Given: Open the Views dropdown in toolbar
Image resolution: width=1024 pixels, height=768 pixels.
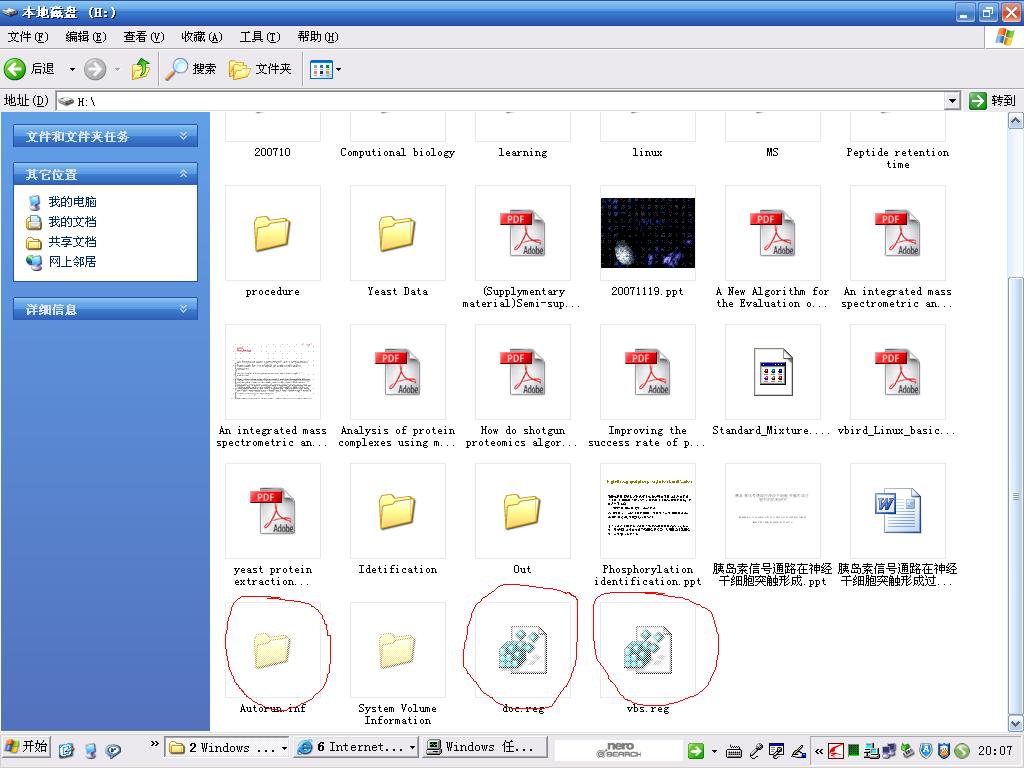Looking at the screenshot, I should 326,69.
